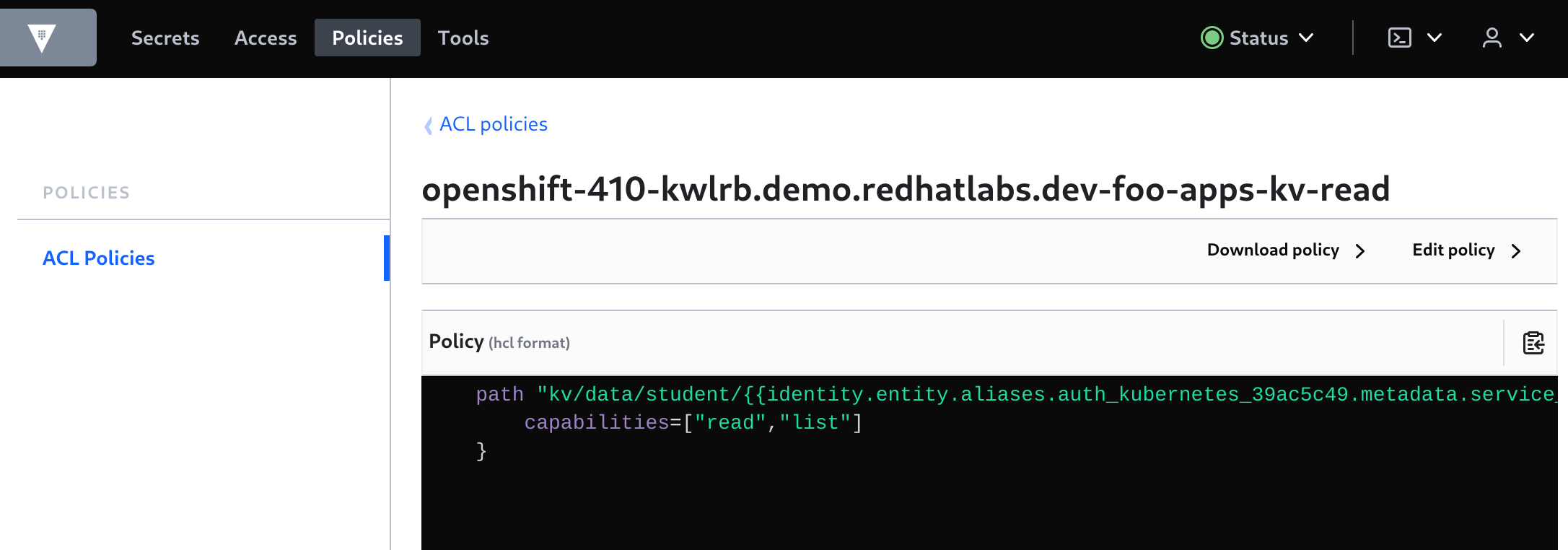Copy policy using clipboard icon
The image size is (1568, 550).
(x=1533, y=343)
